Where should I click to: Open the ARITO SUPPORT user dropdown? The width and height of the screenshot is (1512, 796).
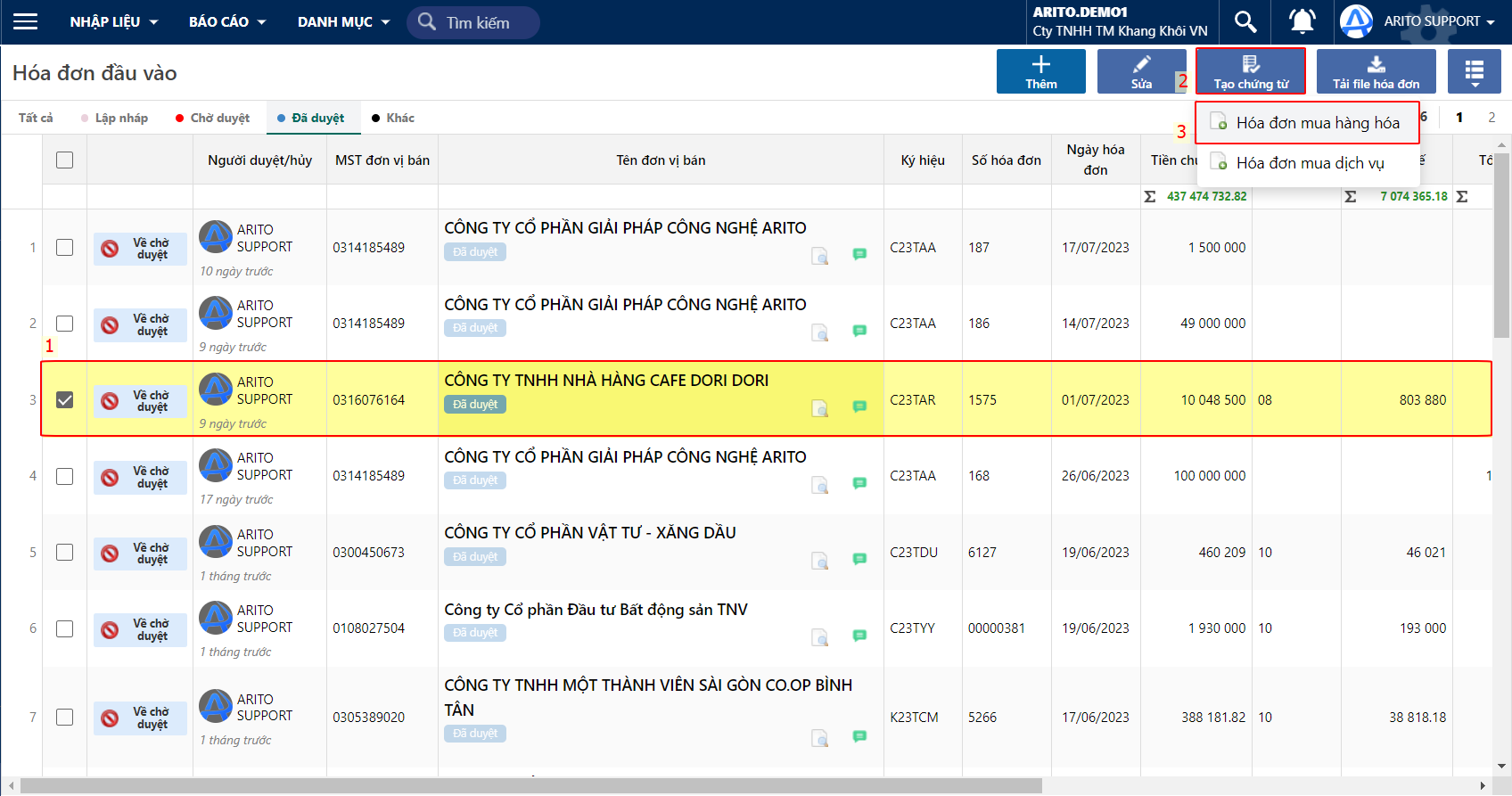[1417, 21]
